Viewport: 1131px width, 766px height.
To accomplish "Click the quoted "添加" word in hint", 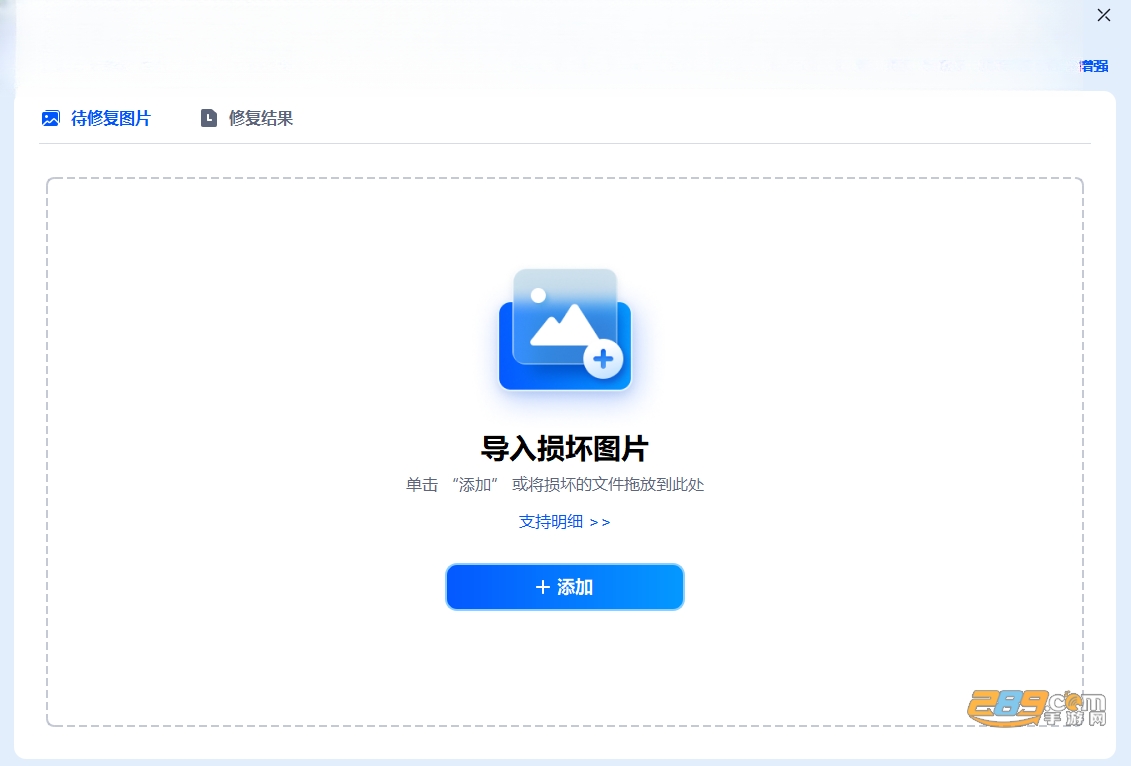I will point(475,485).
